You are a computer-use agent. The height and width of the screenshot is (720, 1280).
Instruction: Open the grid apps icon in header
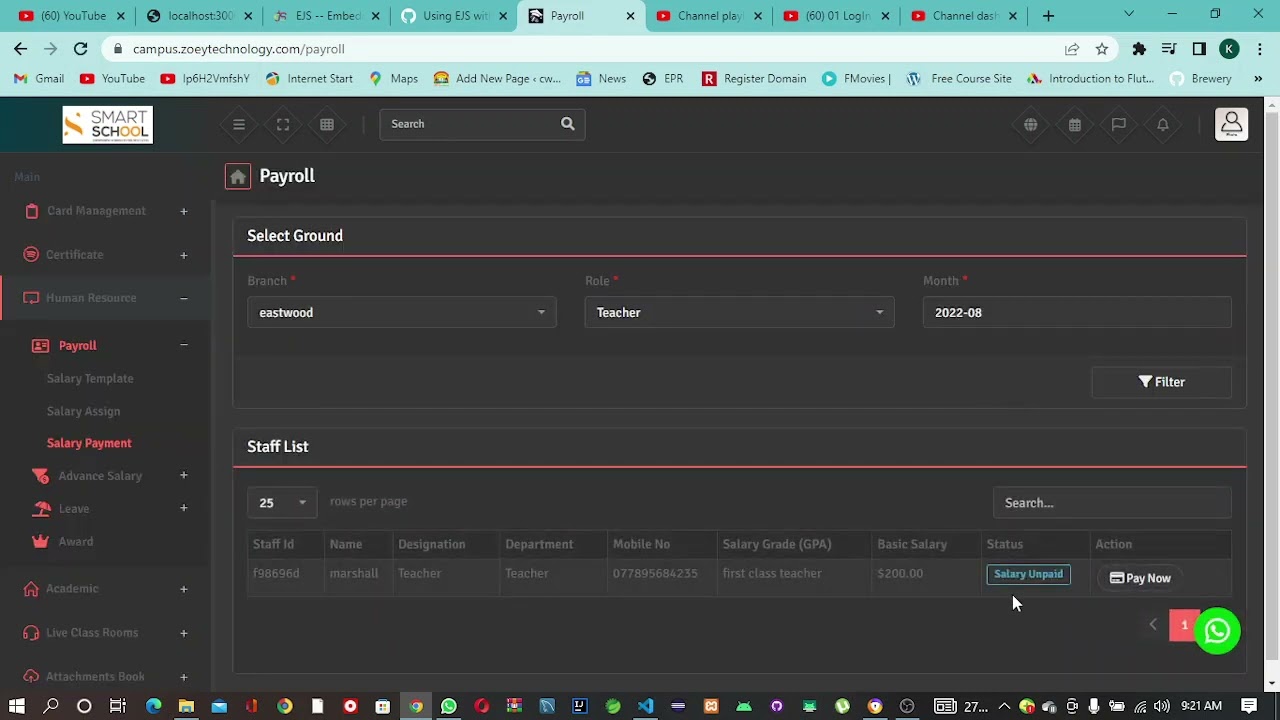click(327, 124)
